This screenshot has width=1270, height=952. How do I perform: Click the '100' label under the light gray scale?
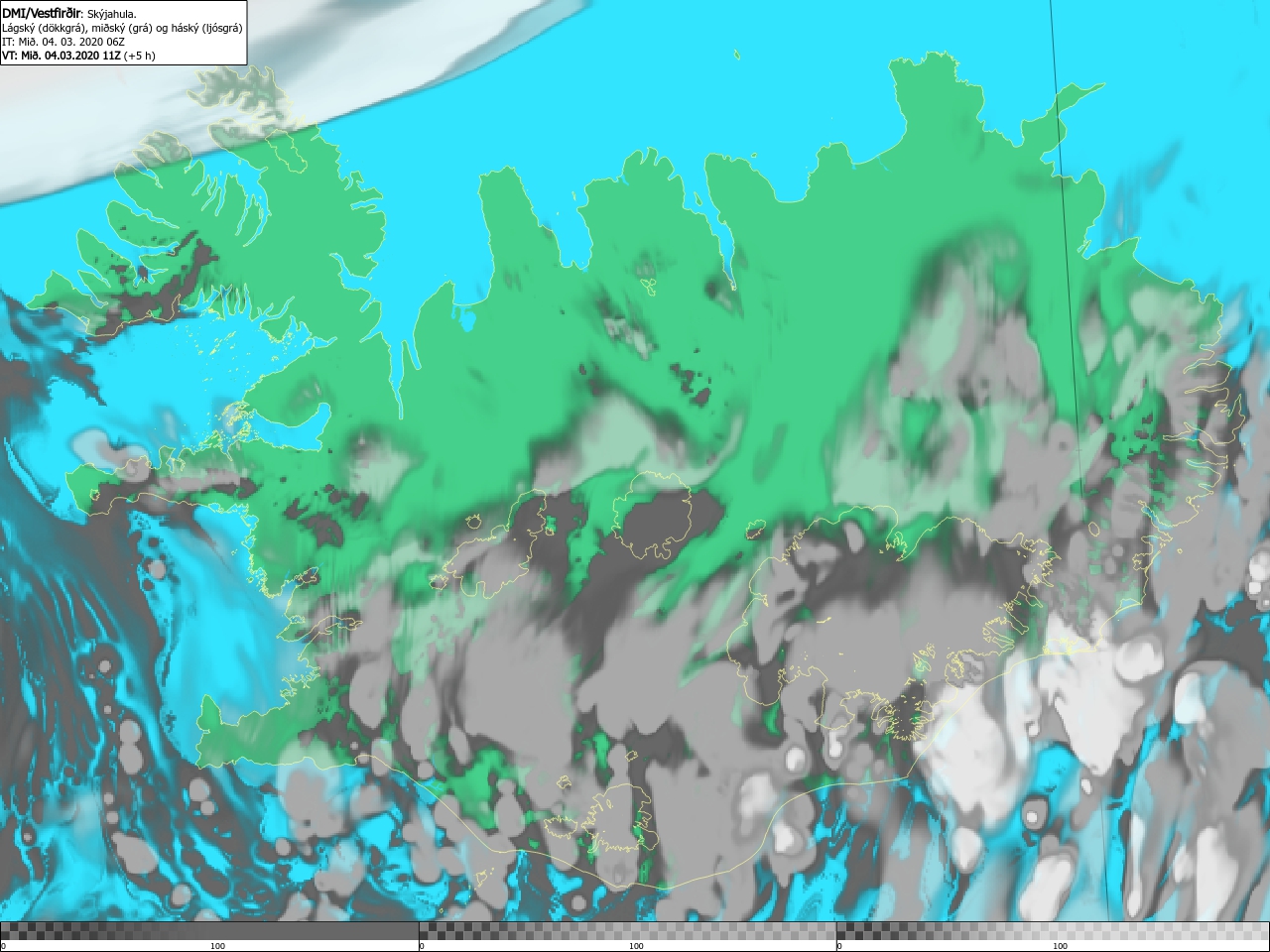pyautogui.click(x=1060, y=946)
